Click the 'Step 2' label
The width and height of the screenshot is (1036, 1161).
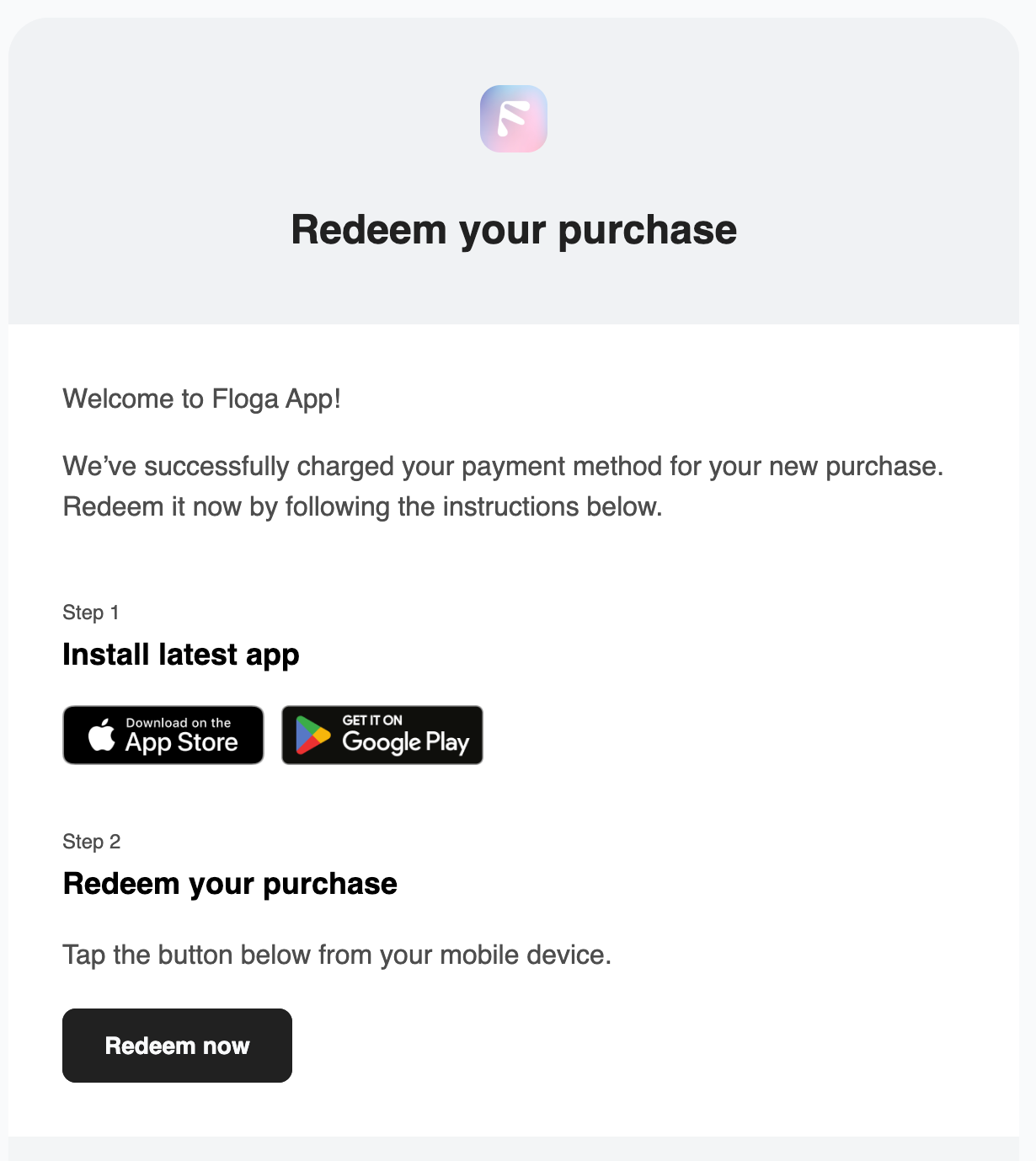point(92,842)
